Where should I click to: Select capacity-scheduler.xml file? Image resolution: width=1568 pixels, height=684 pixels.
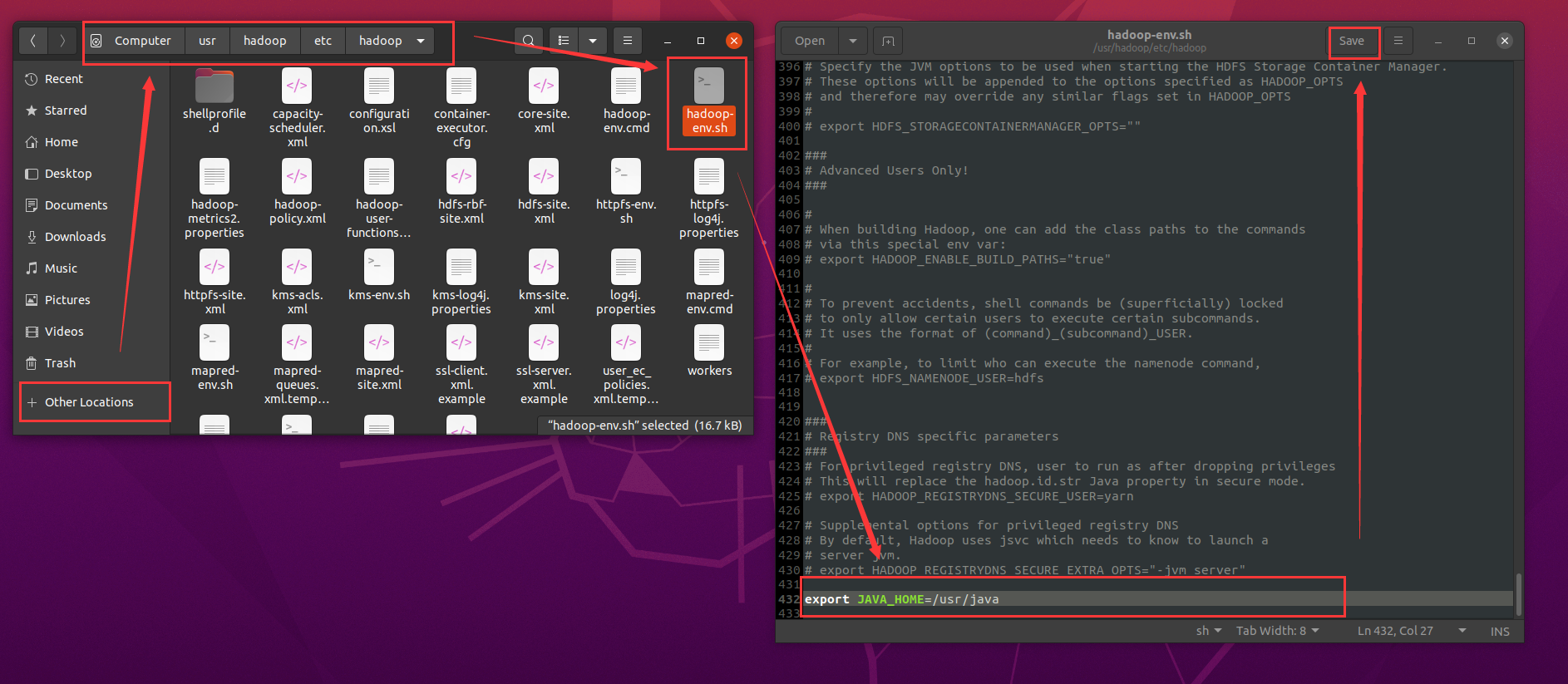[297, 107]
